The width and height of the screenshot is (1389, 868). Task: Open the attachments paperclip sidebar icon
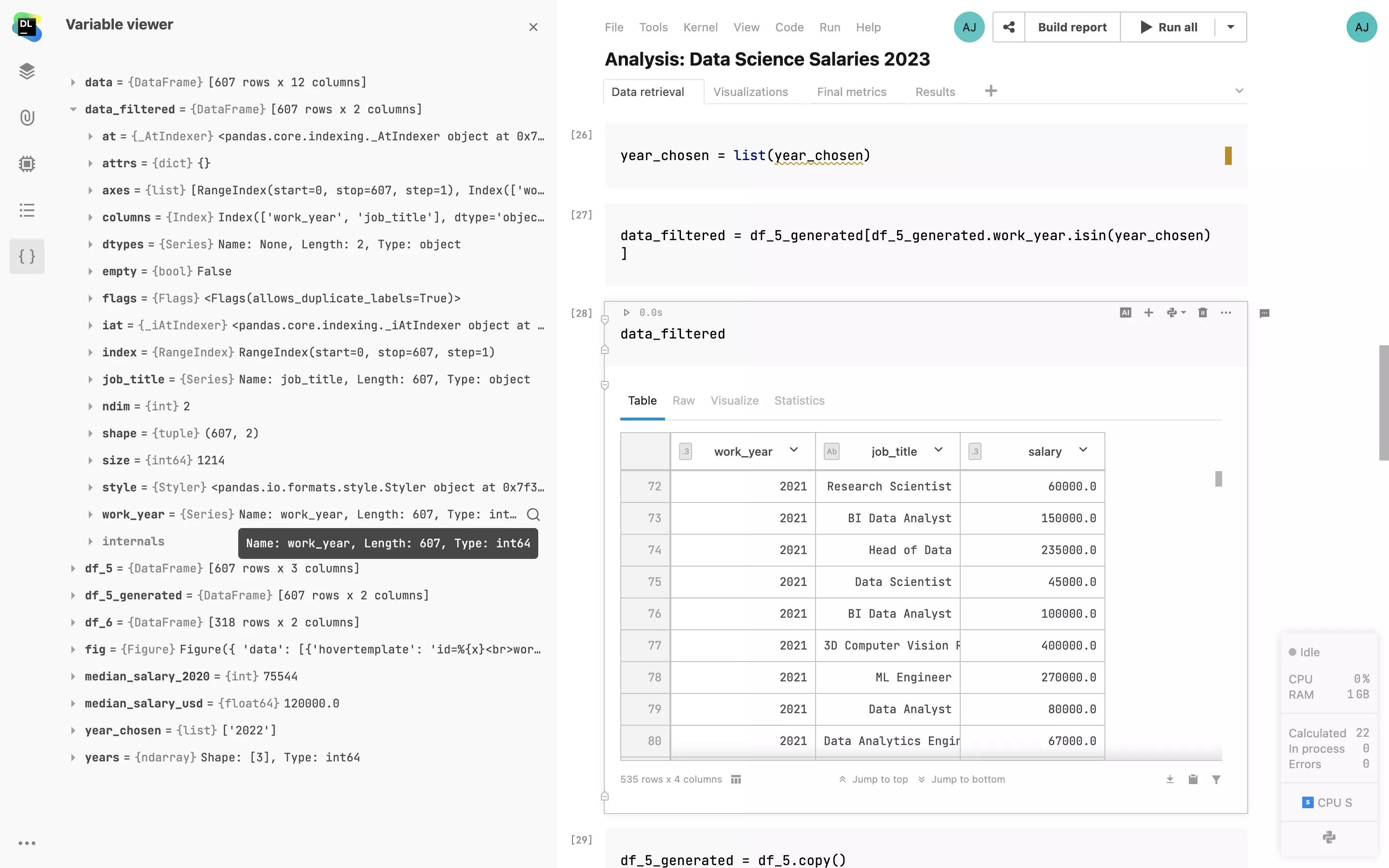tap(27, 118)
